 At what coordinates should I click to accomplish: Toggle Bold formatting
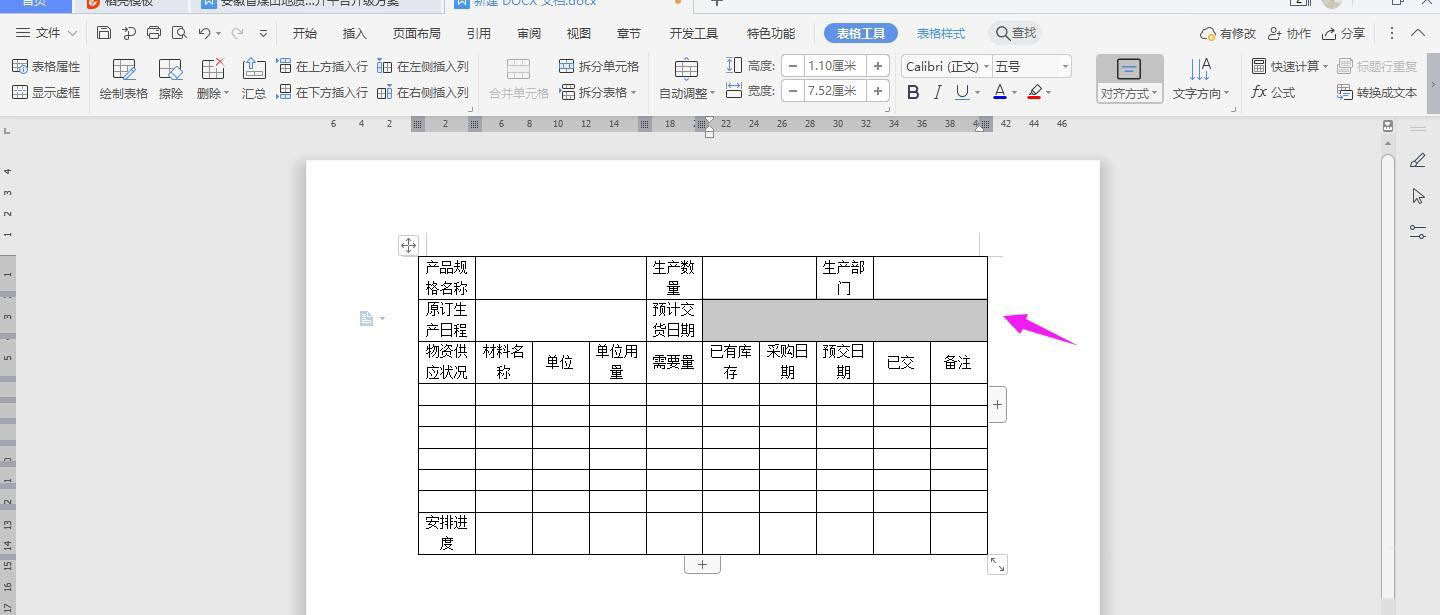(x=912, y=92)
